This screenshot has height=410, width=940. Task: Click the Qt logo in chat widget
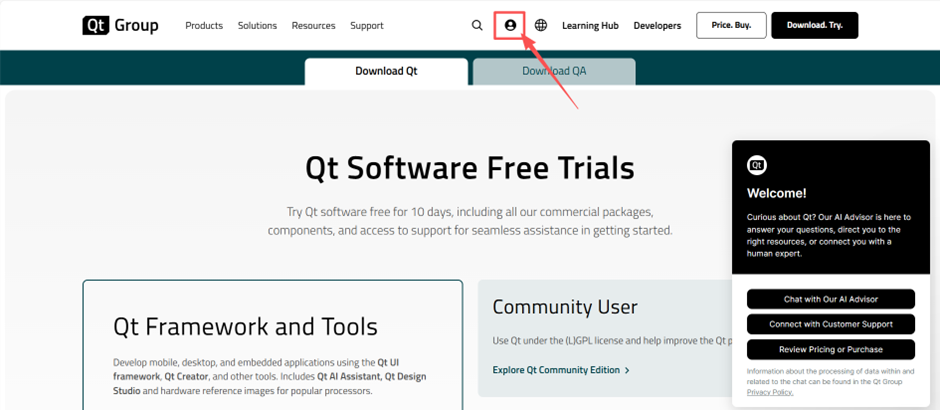point(757,165)
